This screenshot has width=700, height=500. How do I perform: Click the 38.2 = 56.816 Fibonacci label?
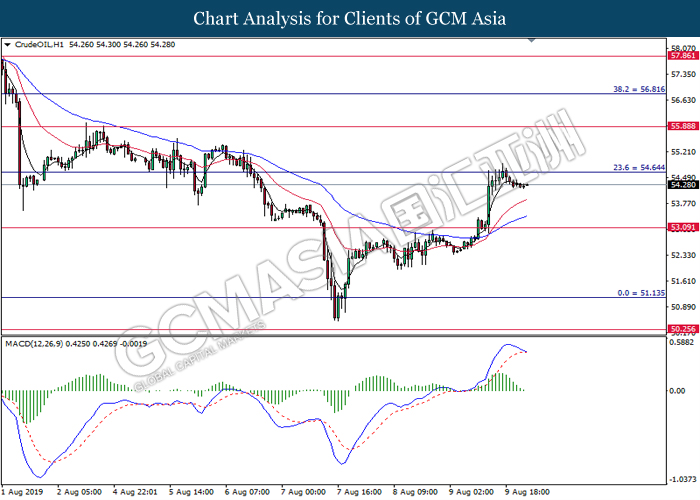(x=639, y=89)
